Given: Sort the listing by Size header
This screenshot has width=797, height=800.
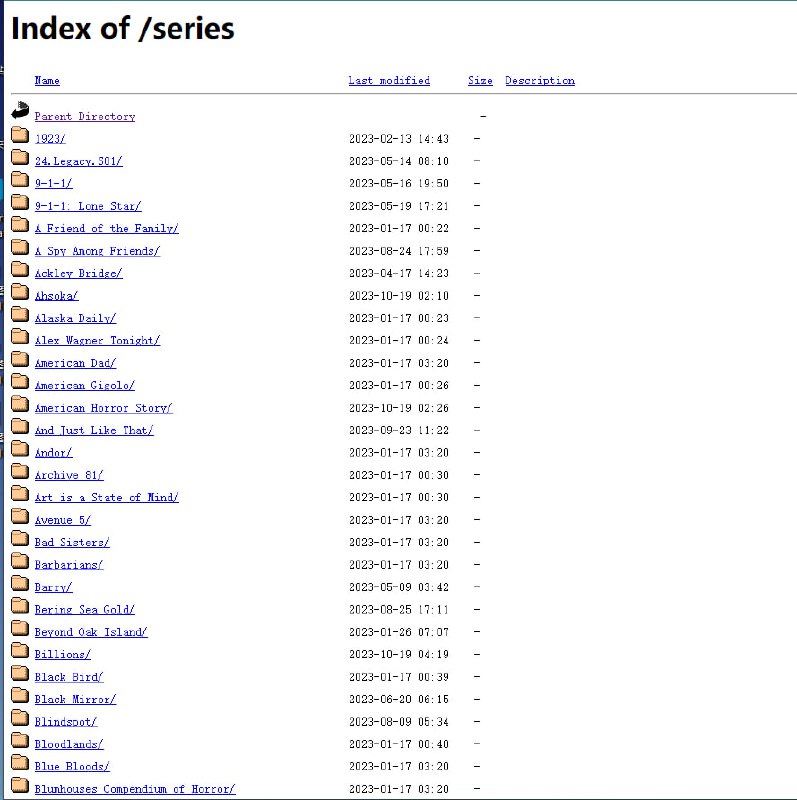Looking at the screenshot, I should coord(480,81).
